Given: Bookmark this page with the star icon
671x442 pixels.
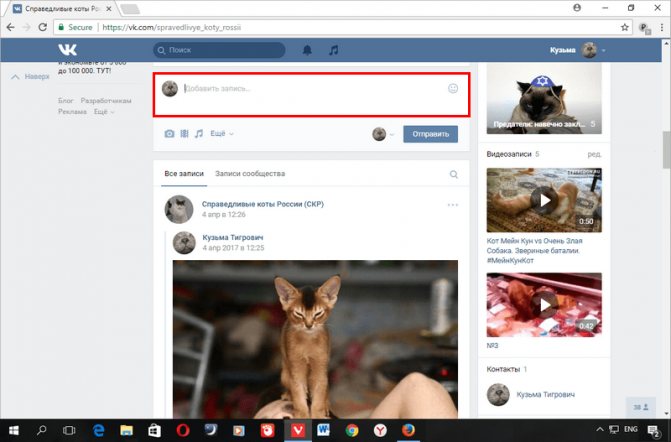Looking at the screenshot, I should [626, 28].
